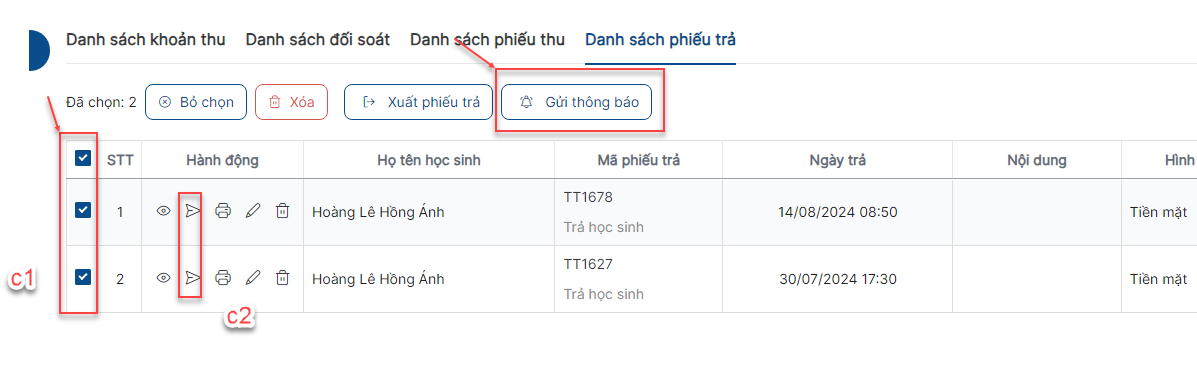This screenshot has height=368, width=1197.
Task: Print receipt TT1627 with printer icon
Action: pyautogui.click(x=223, y=278)
